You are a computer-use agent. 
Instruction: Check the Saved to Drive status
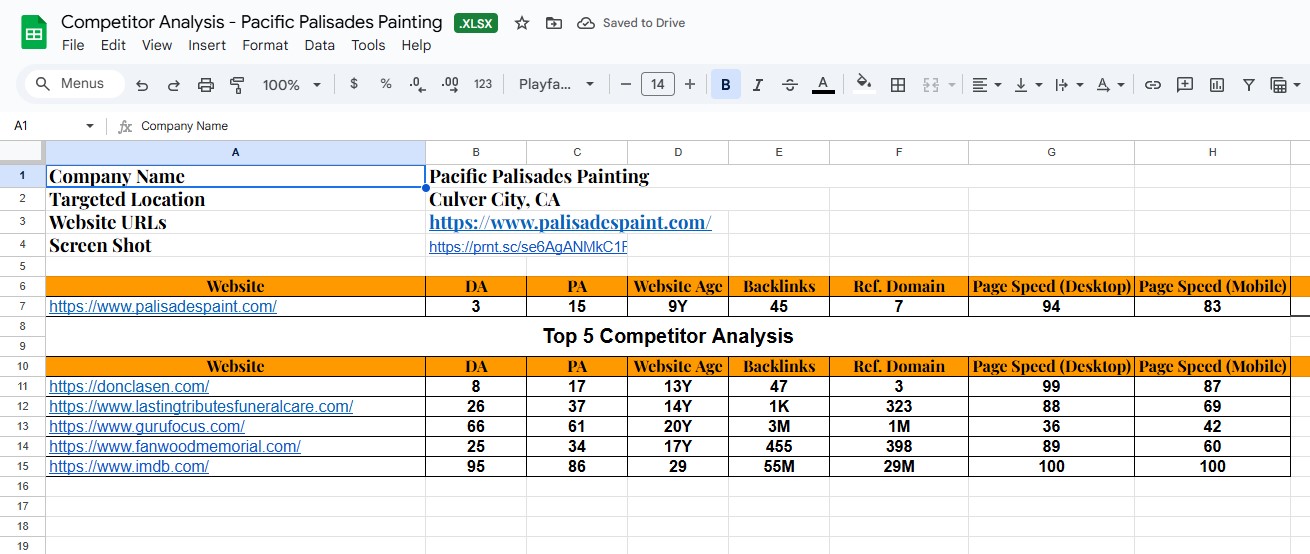pyautogui.click(x=632, y=23)
